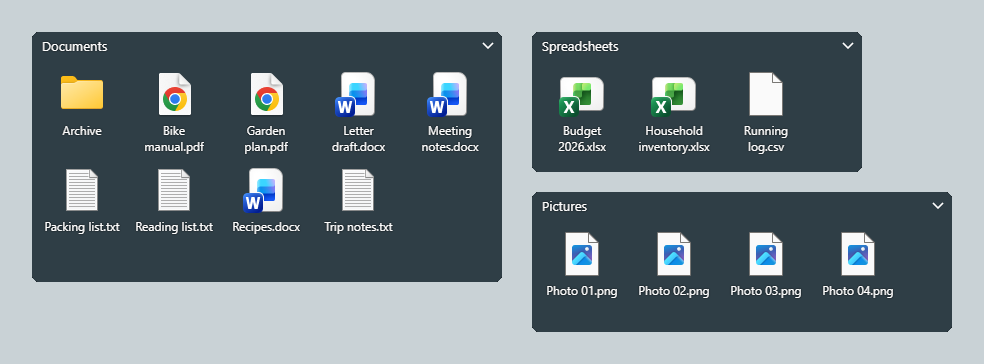This screenshot has width=984, height=364.
Task: Click the "Photo 03.png" file name
Action: (766, 291)
